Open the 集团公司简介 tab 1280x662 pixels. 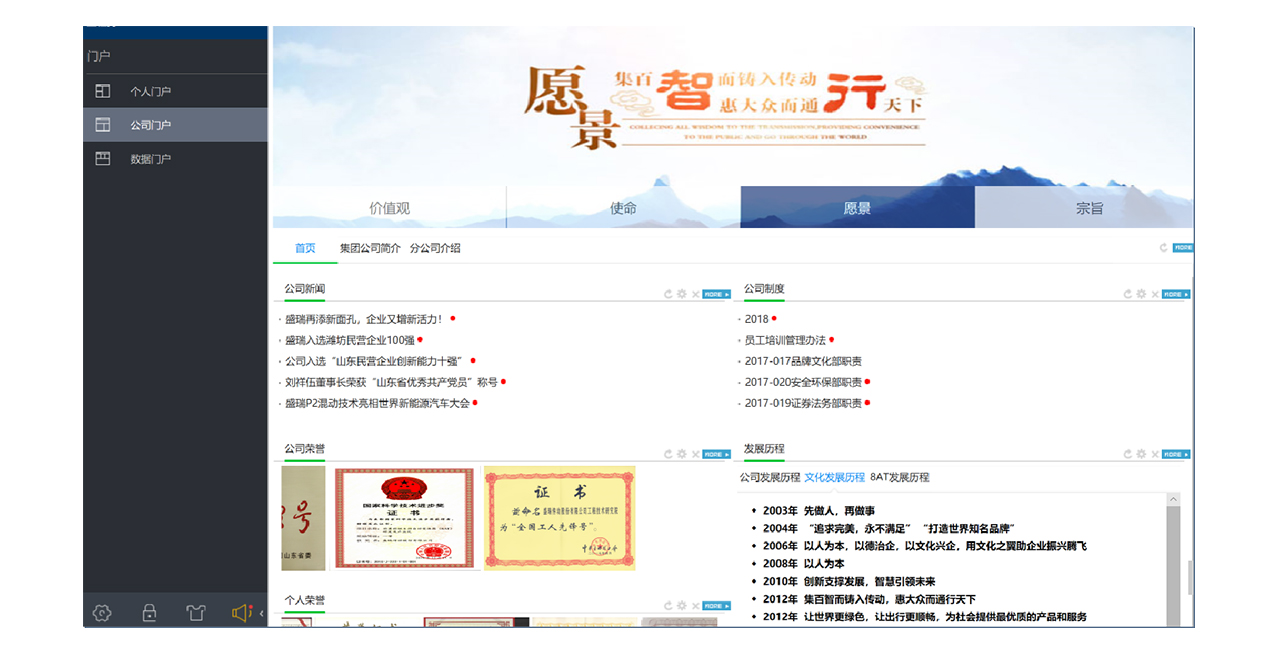pyautogui.click(x=370, y=248)
